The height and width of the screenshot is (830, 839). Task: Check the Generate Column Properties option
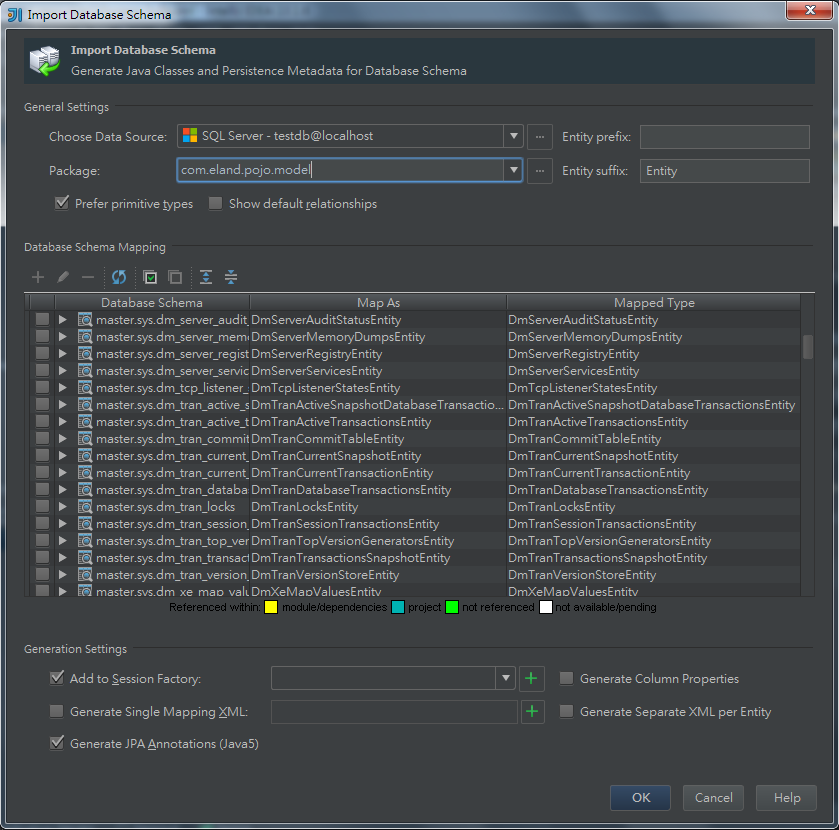pos(566,678)
